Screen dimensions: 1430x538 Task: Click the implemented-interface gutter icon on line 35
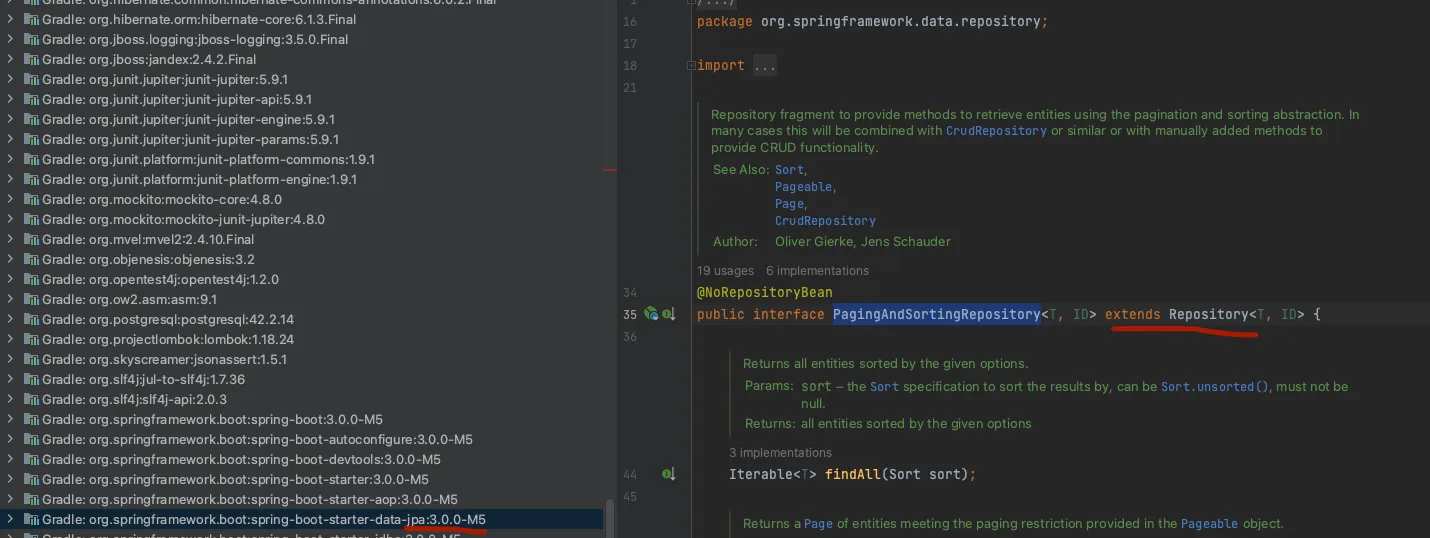point(667,314)
